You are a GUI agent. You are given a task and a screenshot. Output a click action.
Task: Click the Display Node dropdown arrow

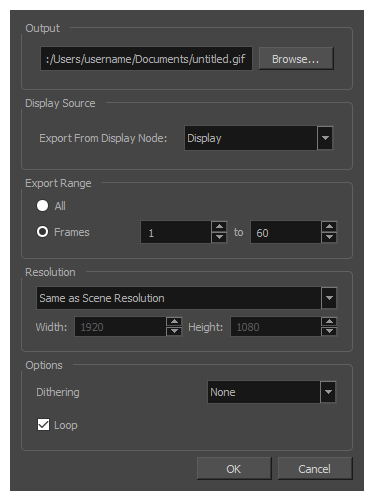click(325, 138)
